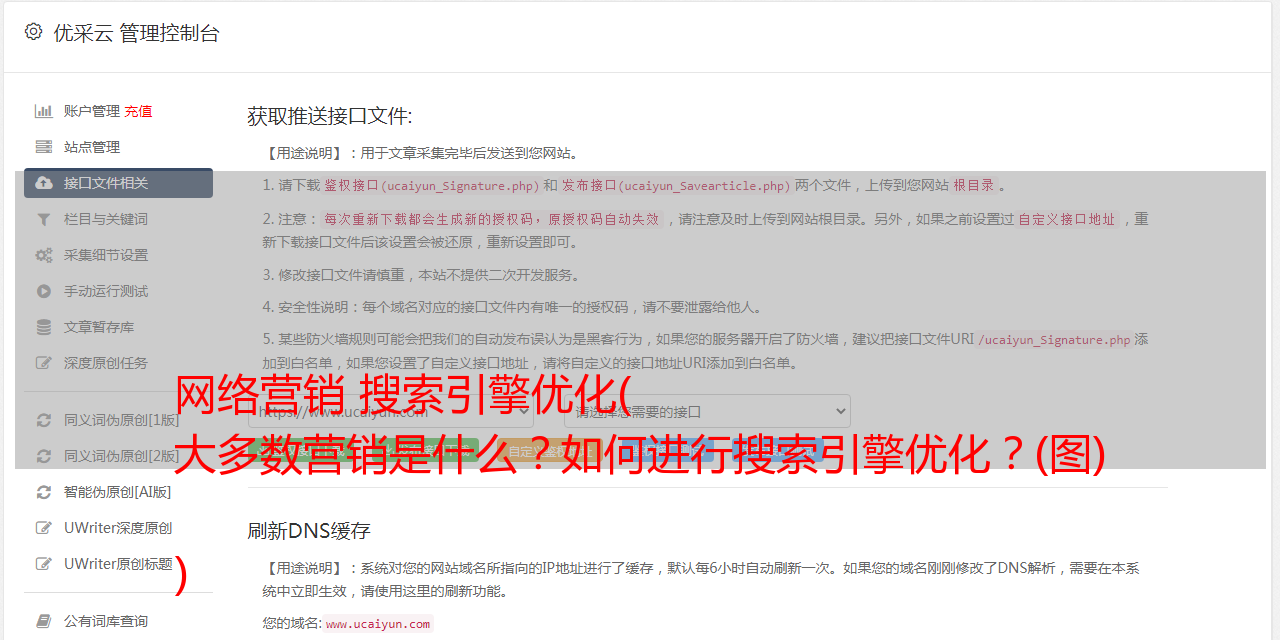This screenshot has height=640, width=1280.
Task: Click the bar chart icon for 账户管理
Action: [44, 111]
